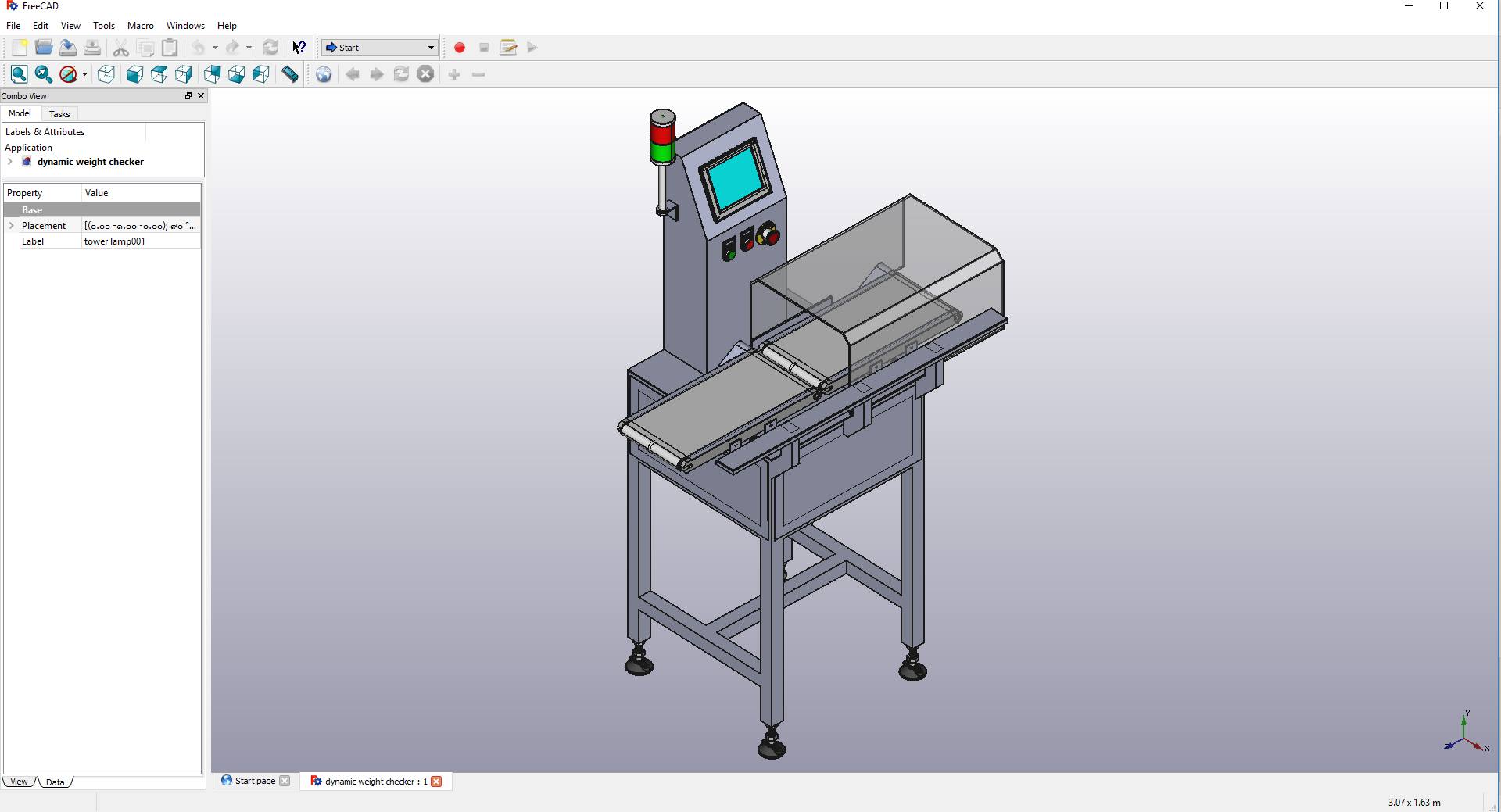Expand dynamic weight checker tree node
Viewport: 1501px width, 812px height.
10,162
